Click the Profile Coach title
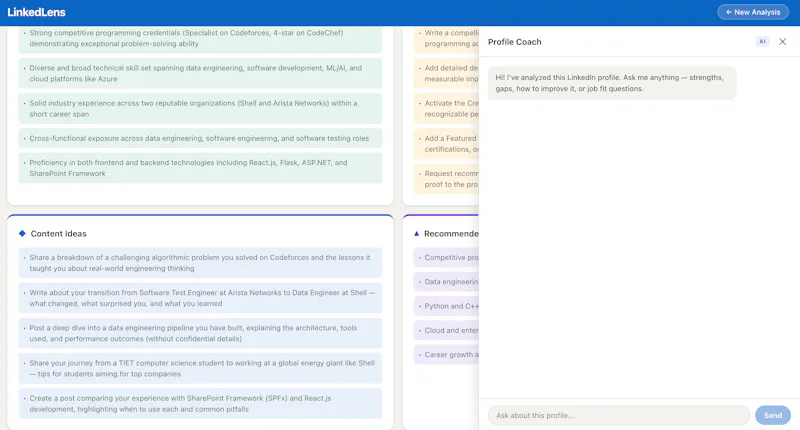800x430 pixels. (x=514, y=42)
